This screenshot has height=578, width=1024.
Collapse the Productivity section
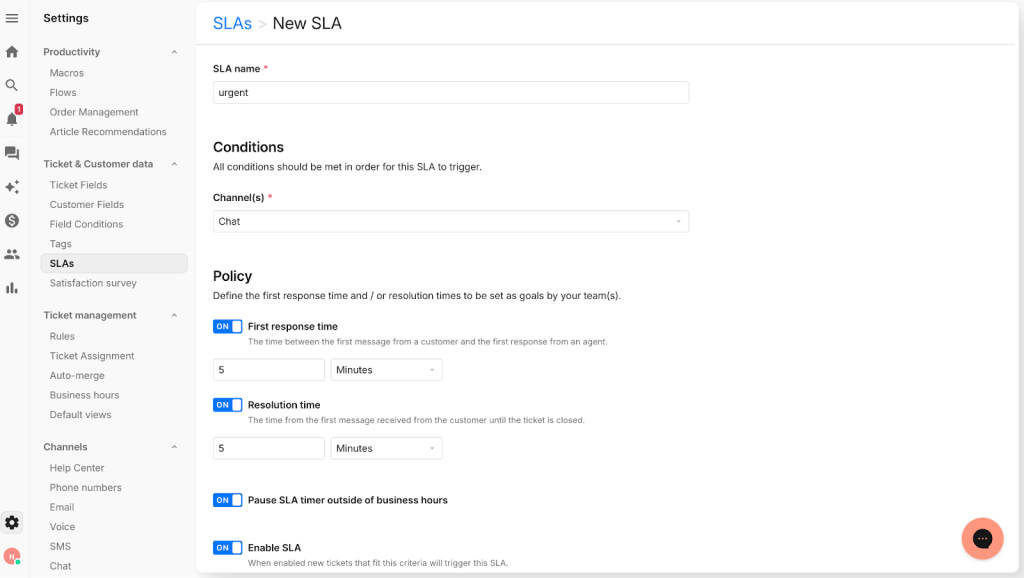coord(174,52)
